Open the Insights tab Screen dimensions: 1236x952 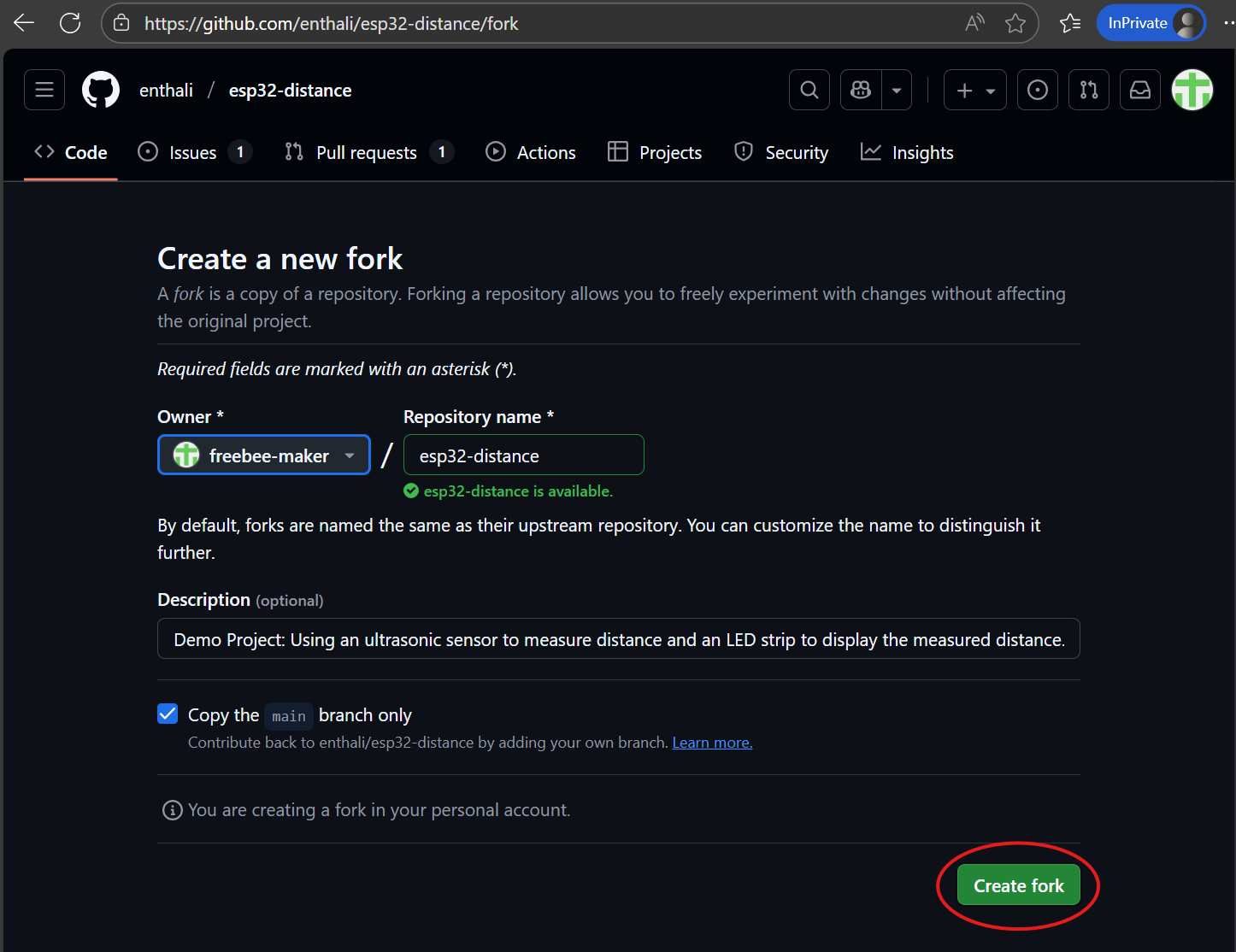[907, 152]
